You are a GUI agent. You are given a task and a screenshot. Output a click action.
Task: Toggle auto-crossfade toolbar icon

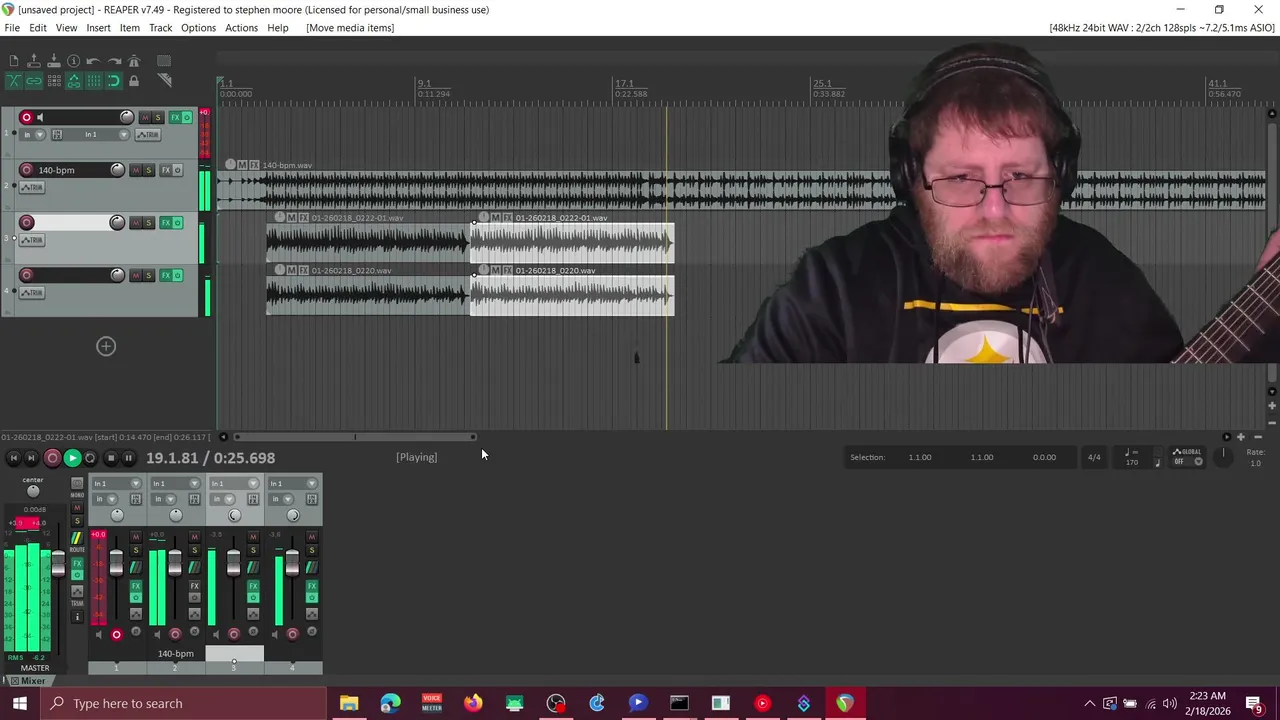[14, 81]
